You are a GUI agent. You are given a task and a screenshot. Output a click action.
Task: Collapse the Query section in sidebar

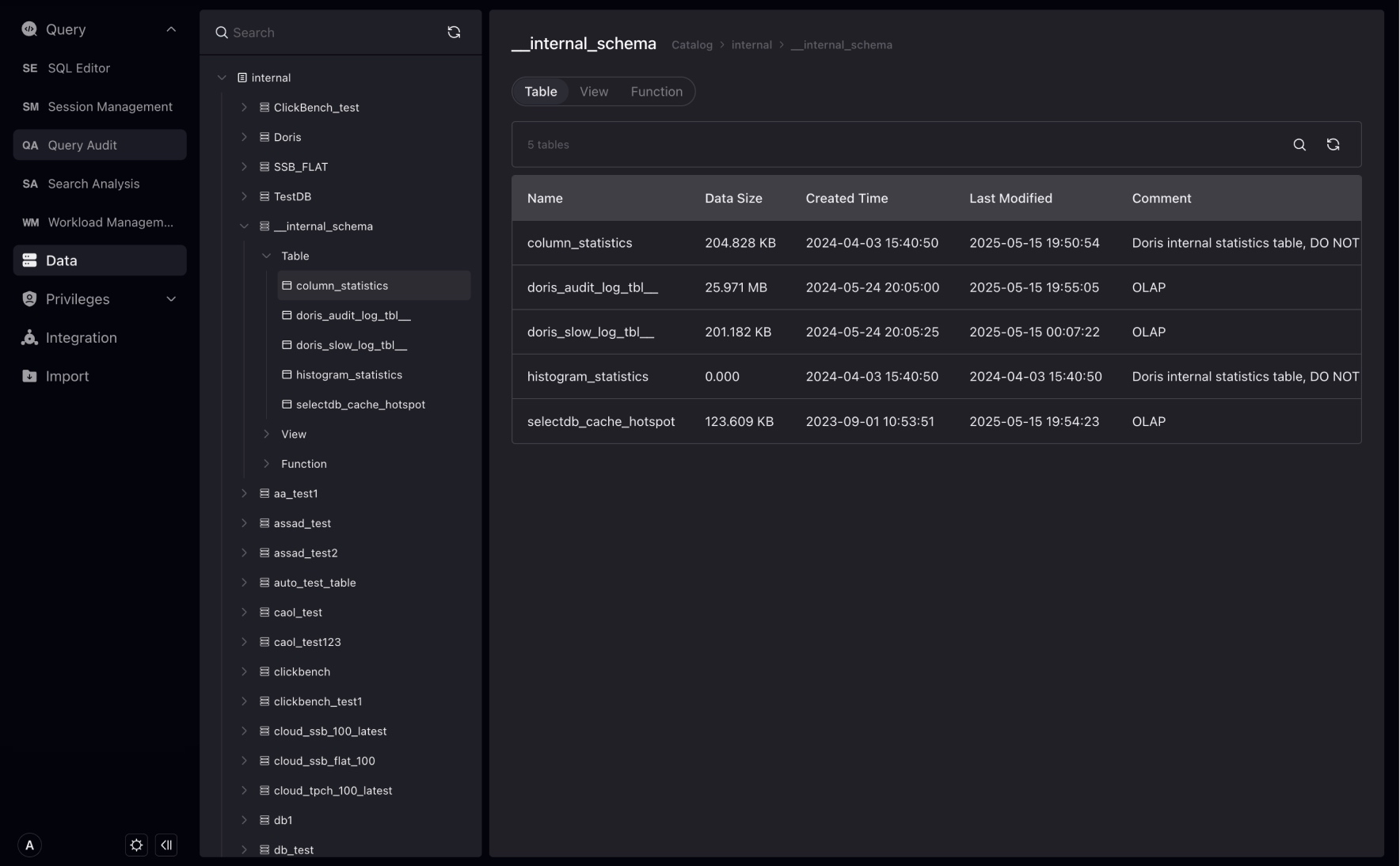coord(172,29)
